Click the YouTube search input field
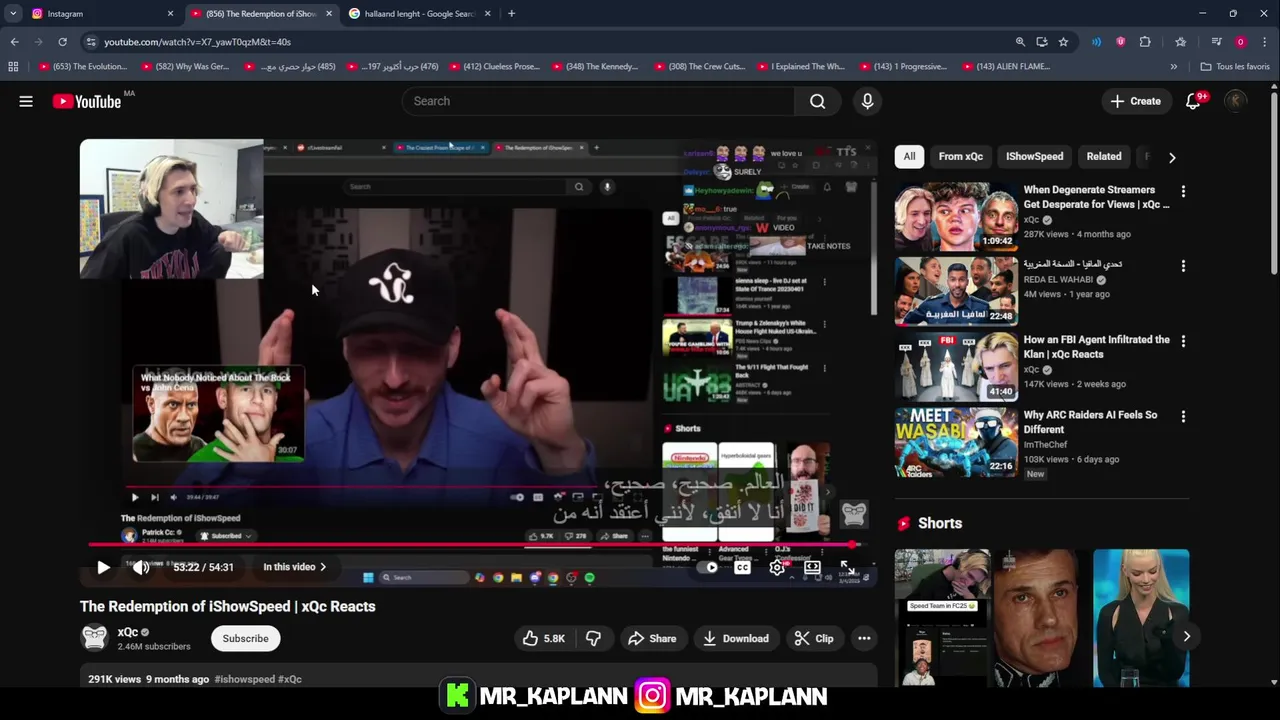This screenshot has width=1280, height=720. point(598,101)
